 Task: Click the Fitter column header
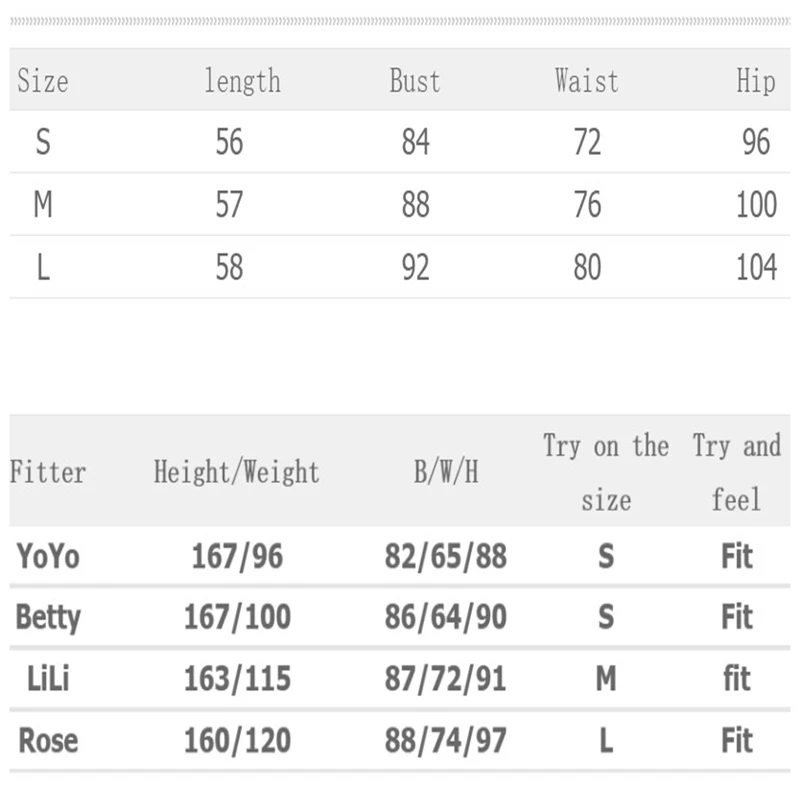(x=48, y=472)
